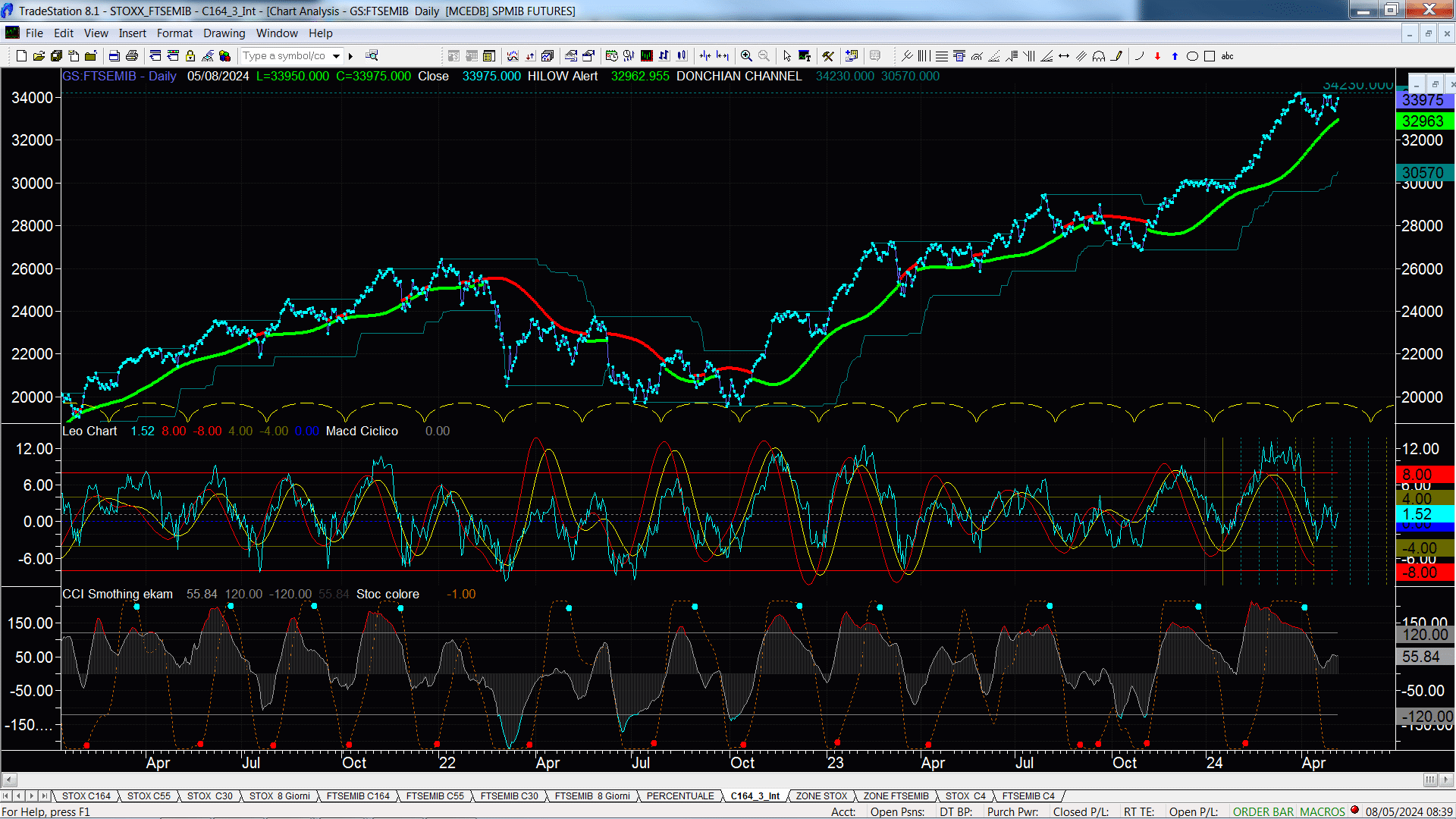Image resolution: width=1456 pixels, height=819 pixels.
Task: Open the Drawing menu
Action: pyautogui.click(x=224, y=33)
